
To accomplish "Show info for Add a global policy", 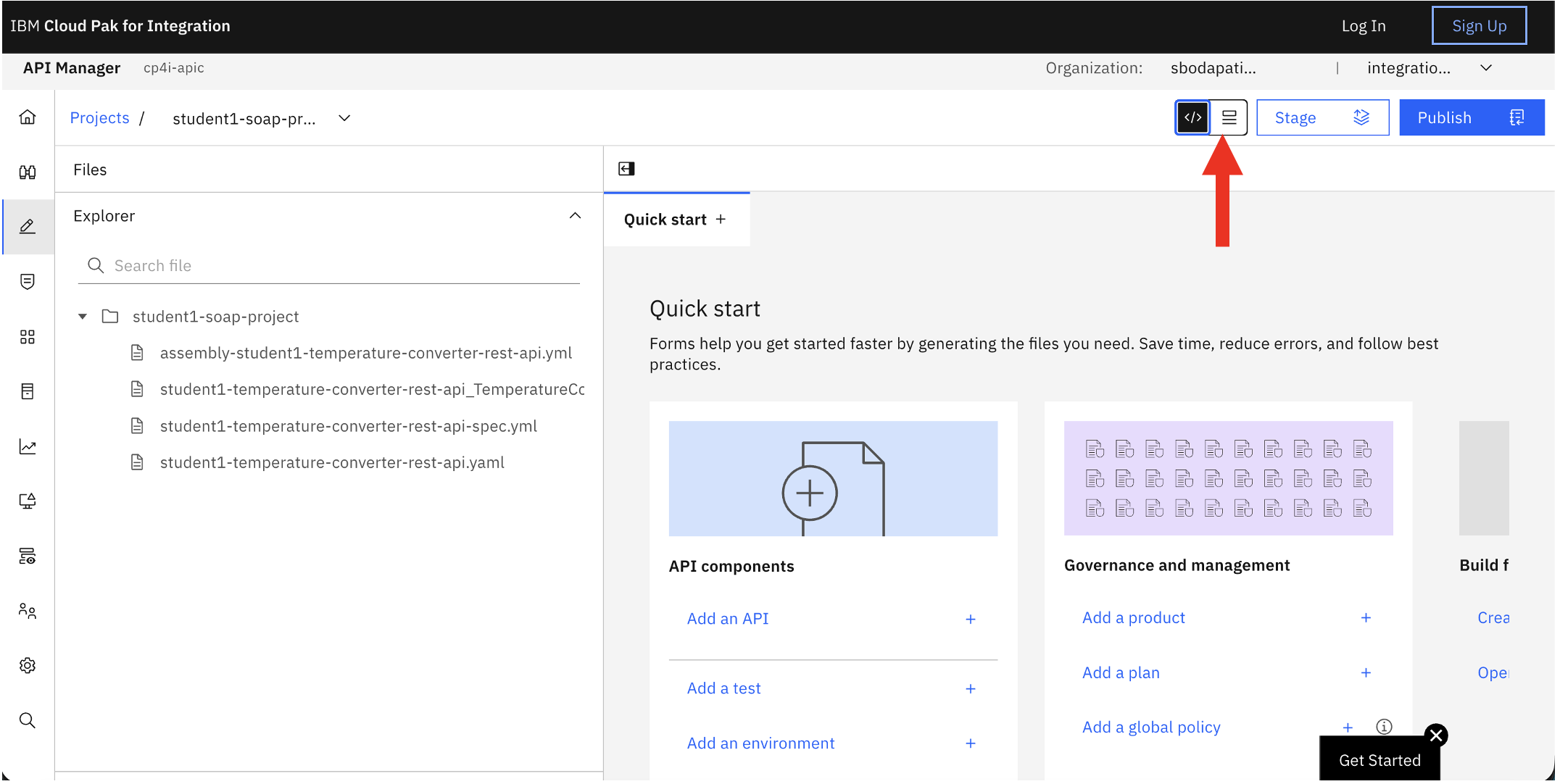I will pyautogui.click(x=1385, y=727).
